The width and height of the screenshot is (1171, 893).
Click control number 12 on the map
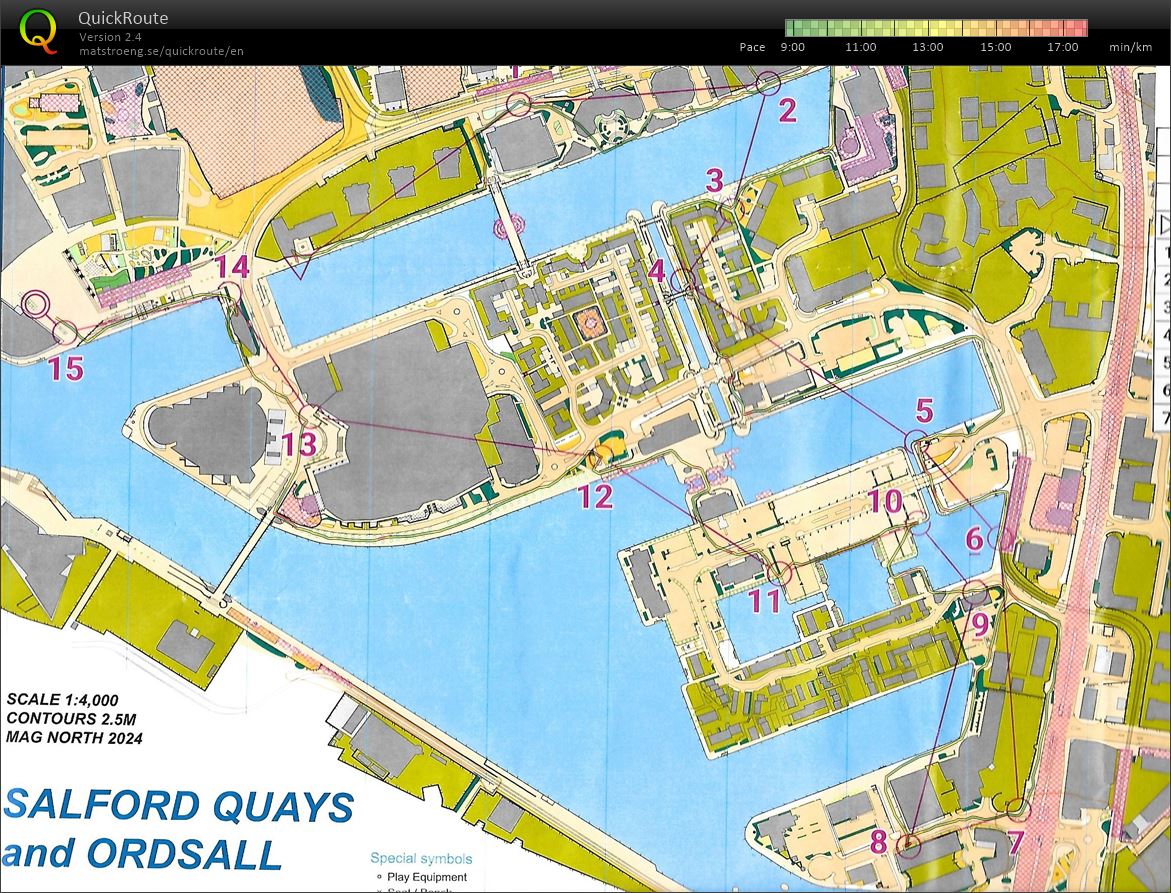point(595,497)
